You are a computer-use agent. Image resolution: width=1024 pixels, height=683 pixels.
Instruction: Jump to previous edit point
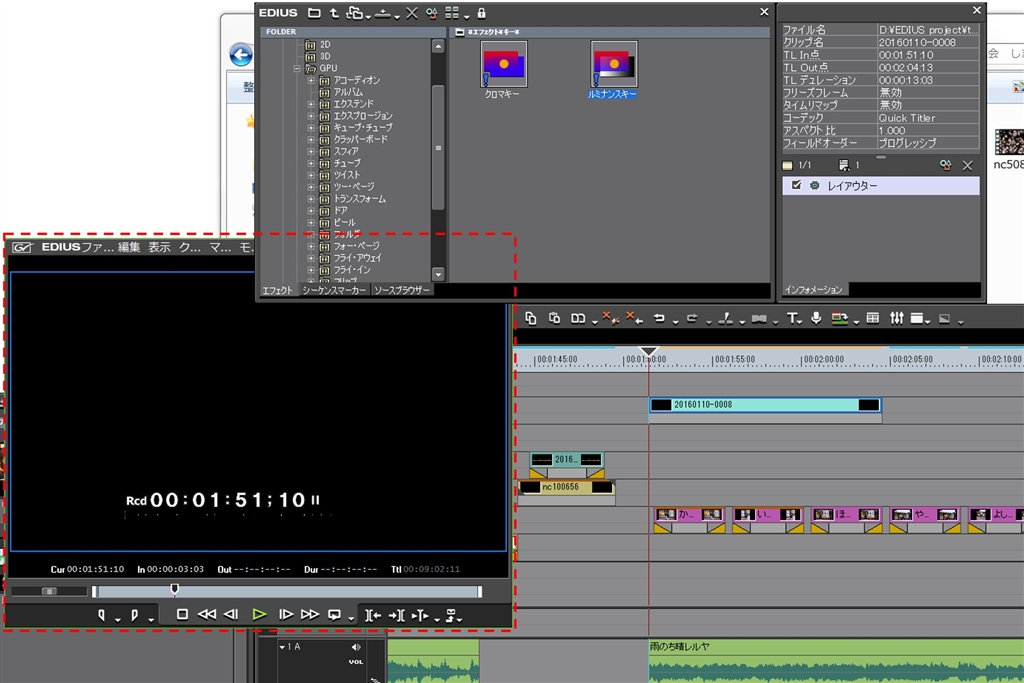click(372, 615)
